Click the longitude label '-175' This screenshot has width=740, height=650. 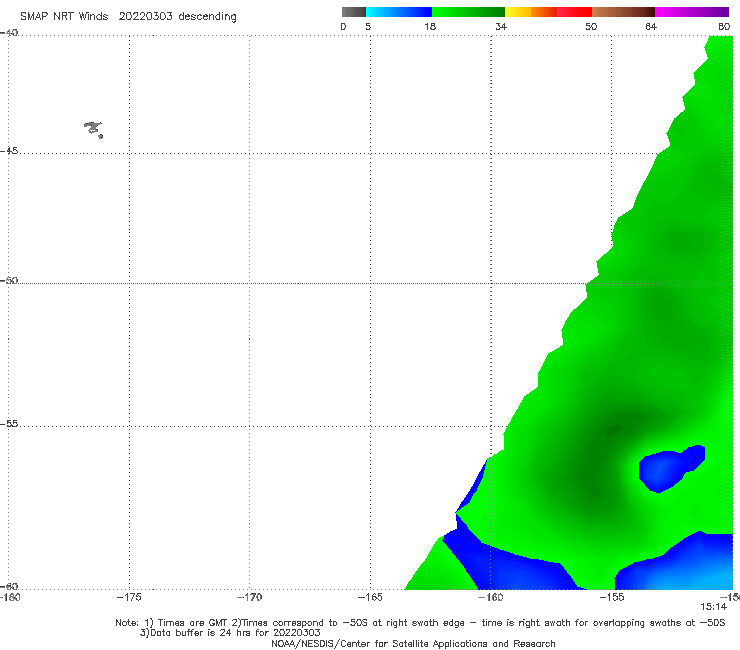tap(129, 597)
